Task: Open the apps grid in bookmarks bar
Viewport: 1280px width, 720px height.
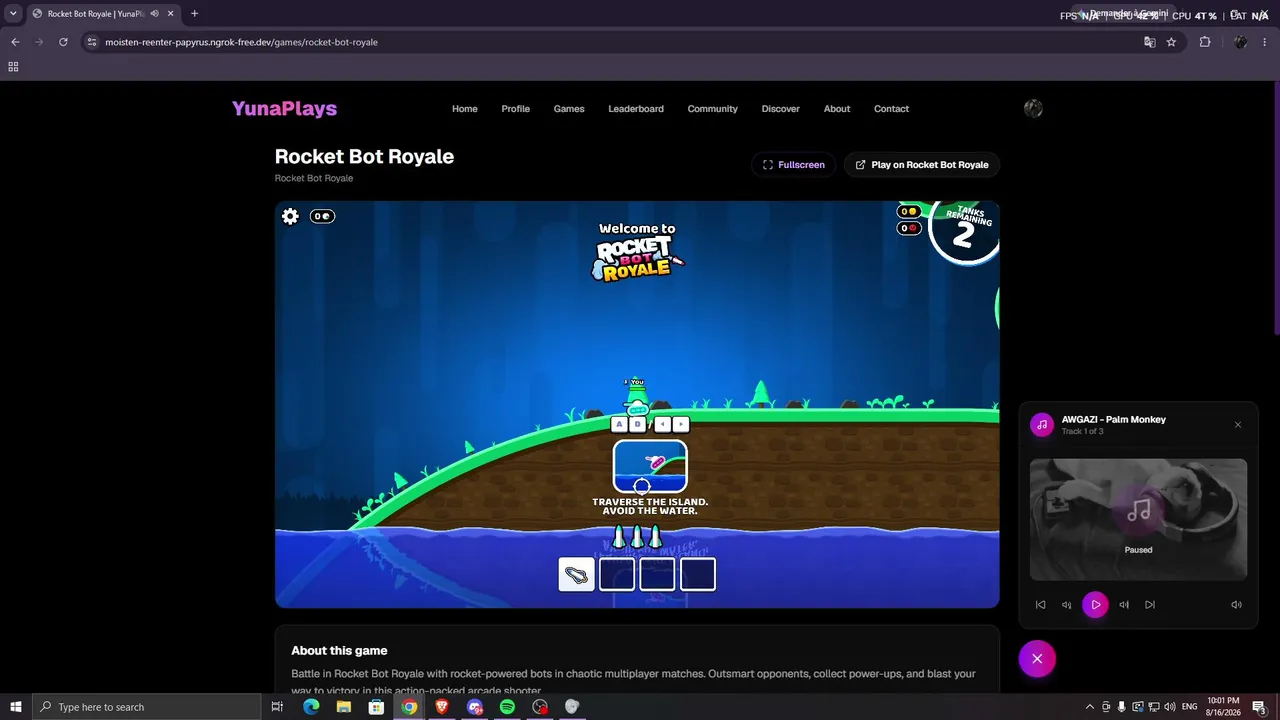Action: tap(13, 67)
